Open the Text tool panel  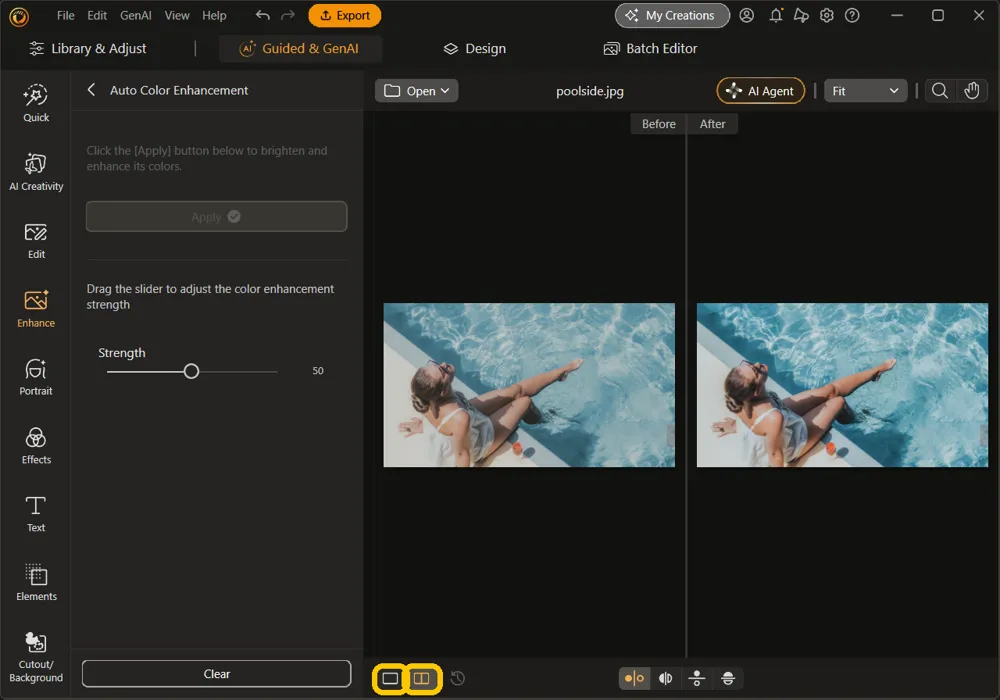click(x=36, y=514)
